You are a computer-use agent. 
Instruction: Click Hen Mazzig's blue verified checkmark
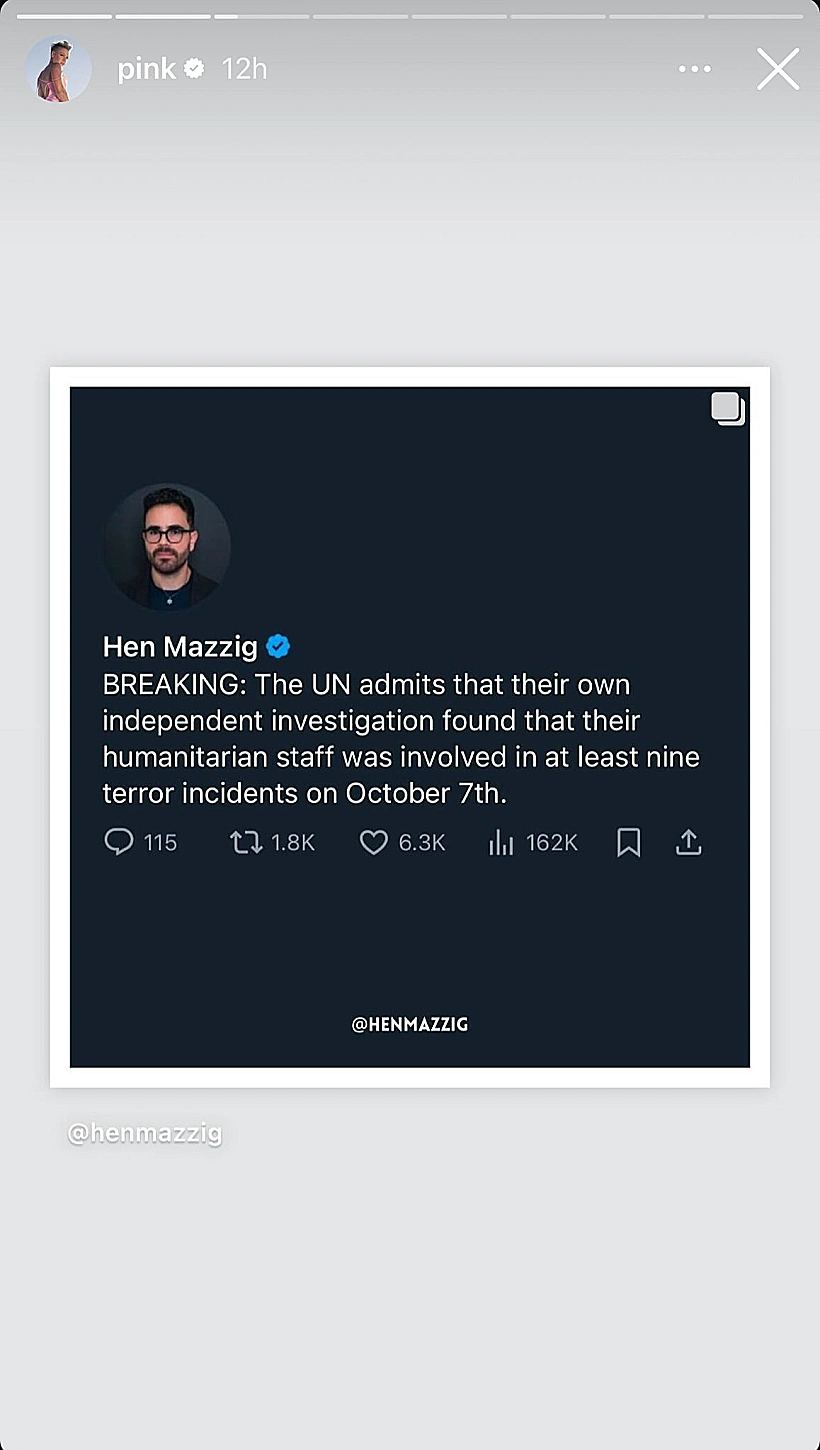(278, 647)
